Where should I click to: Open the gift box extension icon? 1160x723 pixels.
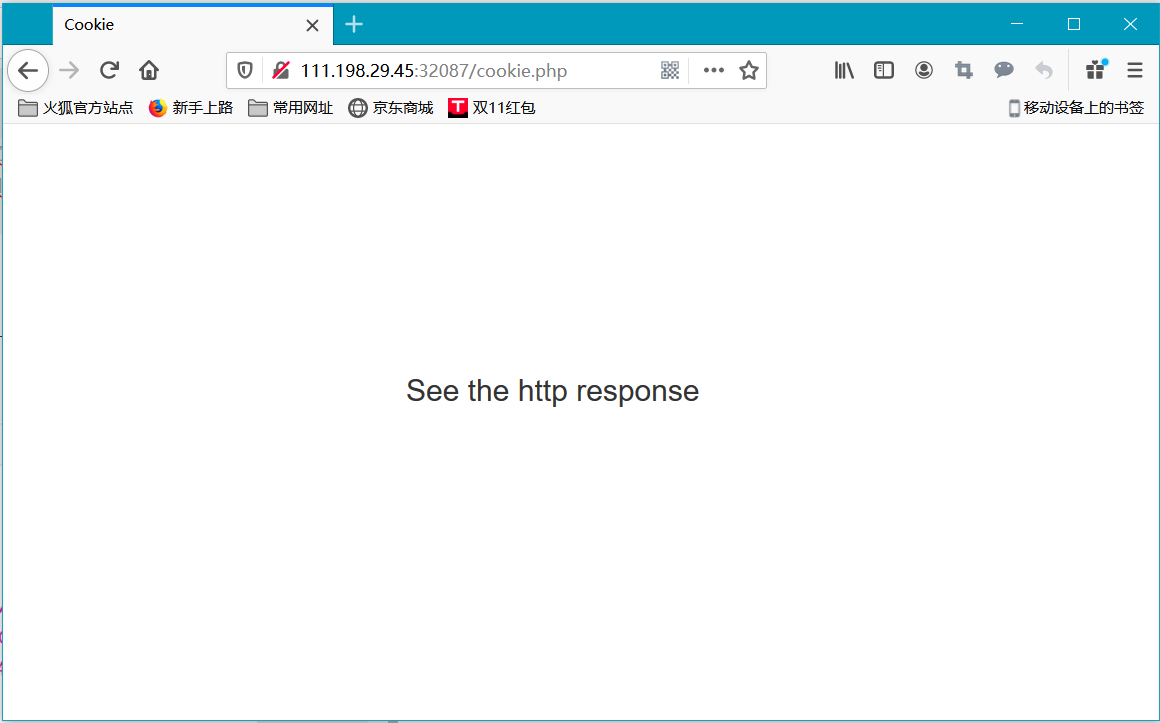[x=1096, y=70]
